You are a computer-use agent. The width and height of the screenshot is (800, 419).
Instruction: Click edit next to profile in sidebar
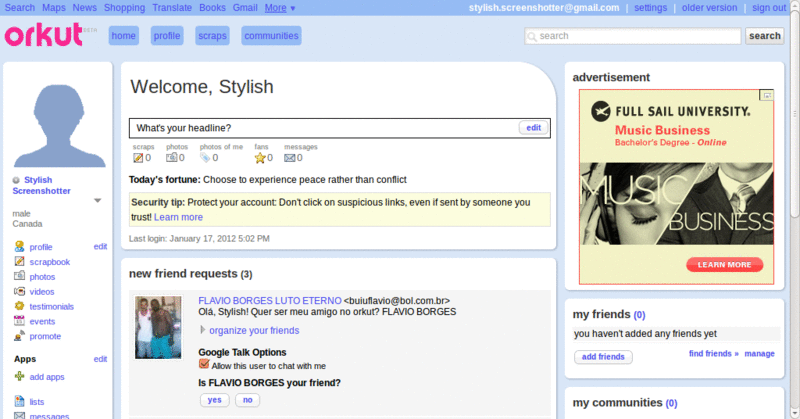coord(100,246)
